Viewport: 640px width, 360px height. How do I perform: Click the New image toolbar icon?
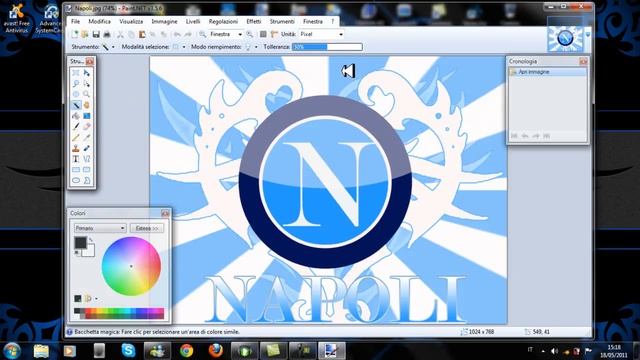coord(75,34)
